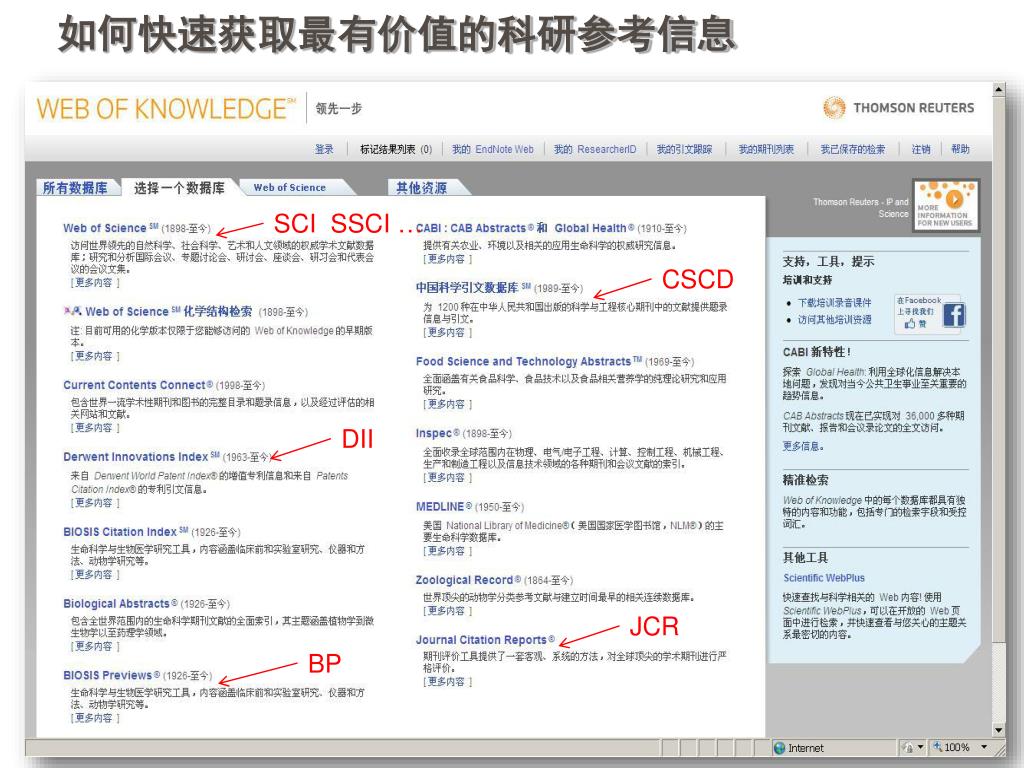Image resolution: width=1024 pixels, height=768 pixels.
Task: Click the Internet zone globe icon
Action: click(779, 748)
